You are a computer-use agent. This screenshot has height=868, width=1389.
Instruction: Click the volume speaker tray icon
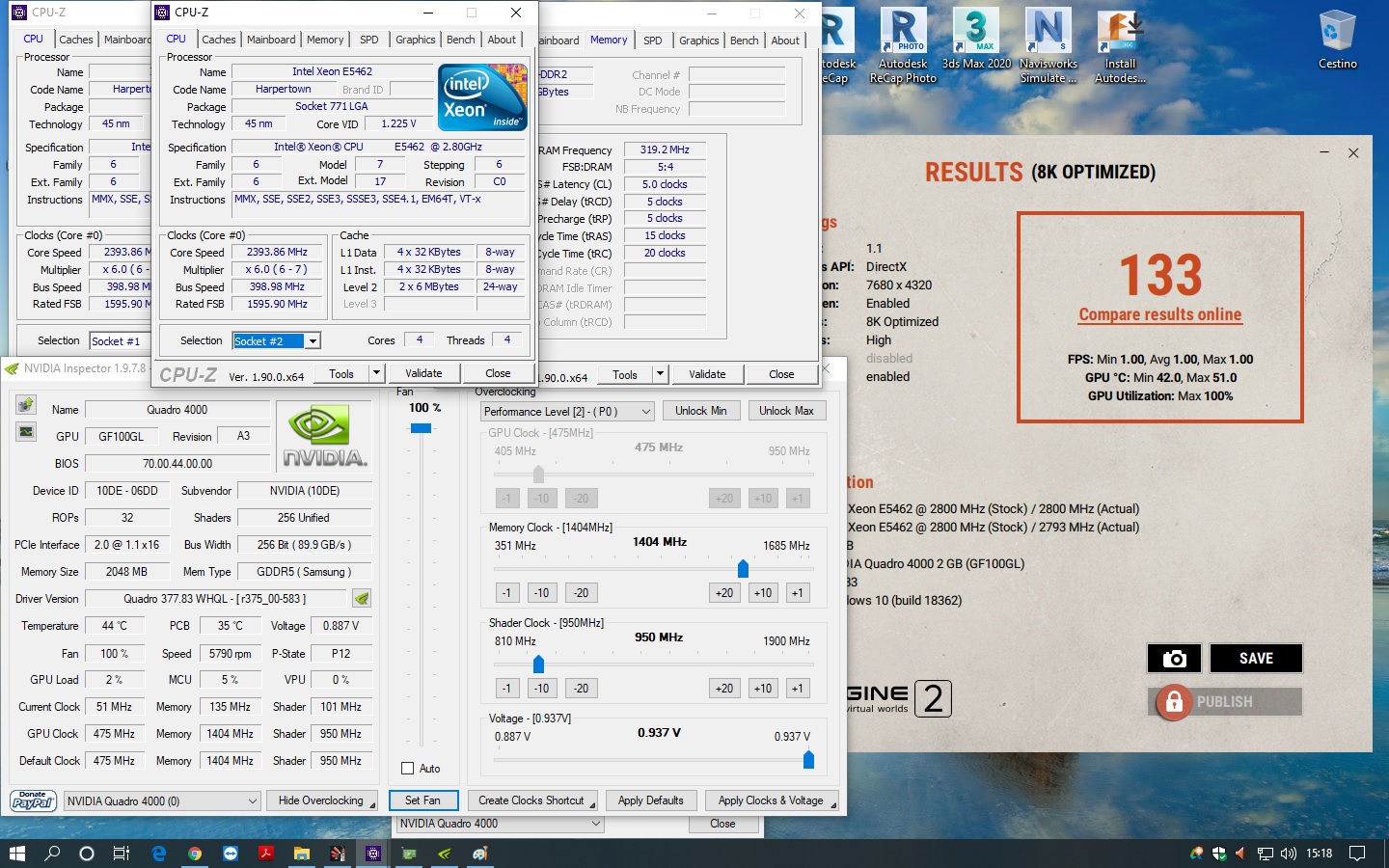click(x=1288, y=853)
